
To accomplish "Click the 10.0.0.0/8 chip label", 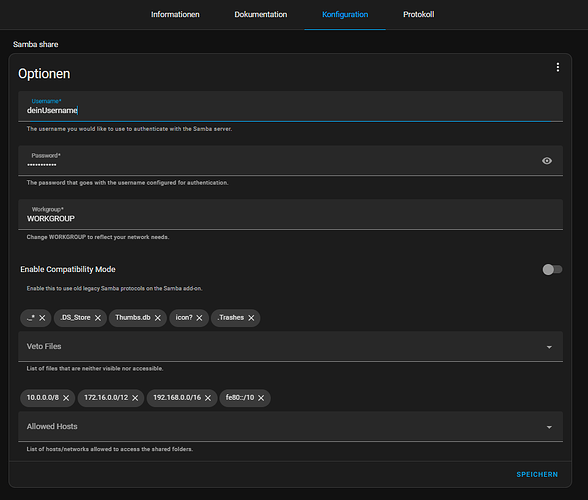I will 43,397.
